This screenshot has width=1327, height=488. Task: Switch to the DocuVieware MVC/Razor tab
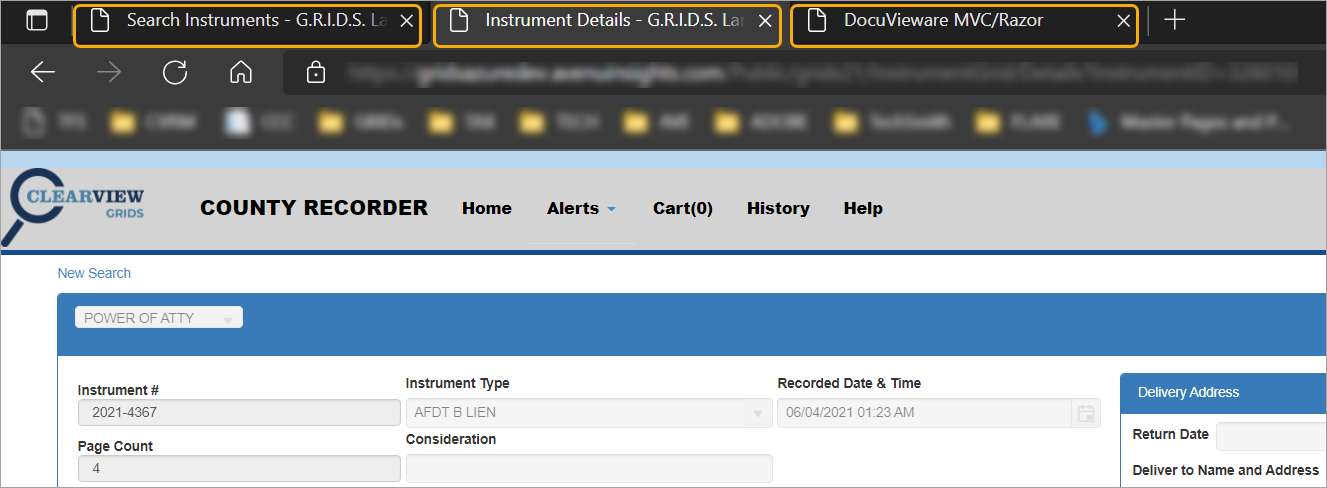(945, 21)
